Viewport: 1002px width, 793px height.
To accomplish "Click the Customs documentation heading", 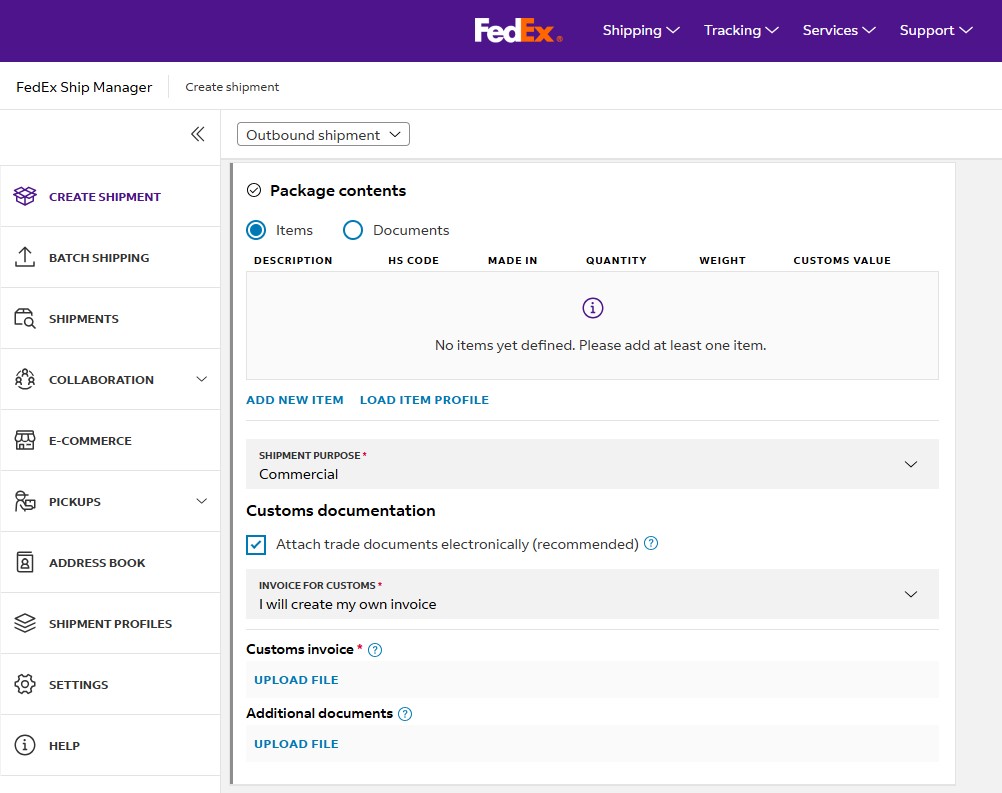I will pyautogui.click(x=341, y=511).
